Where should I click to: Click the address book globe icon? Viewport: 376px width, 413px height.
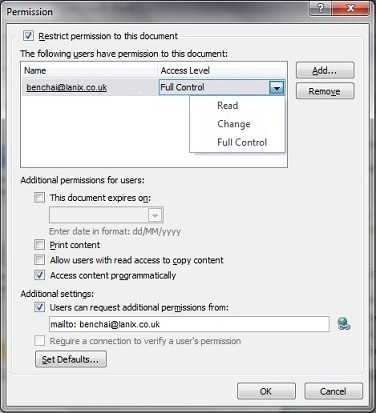point(344,324)
